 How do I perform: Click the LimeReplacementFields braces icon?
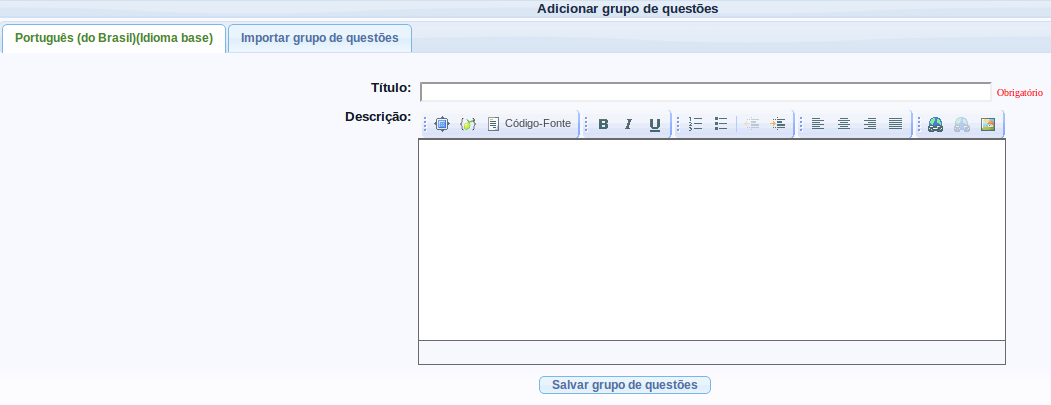tap(468, 124)
